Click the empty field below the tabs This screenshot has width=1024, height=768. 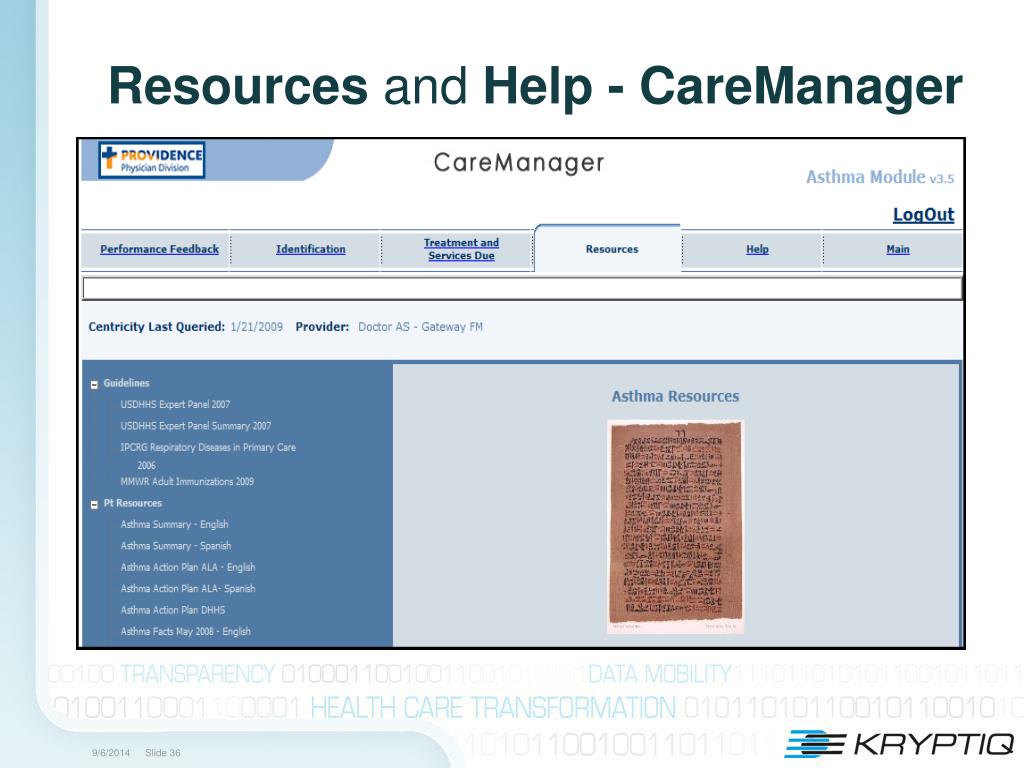(x=522, y=289)
